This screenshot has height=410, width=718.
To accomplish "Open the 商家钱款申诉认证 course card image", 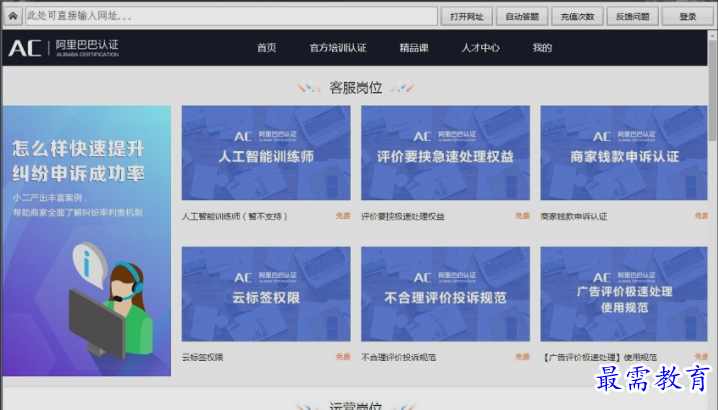I will [x=624, y=153].
